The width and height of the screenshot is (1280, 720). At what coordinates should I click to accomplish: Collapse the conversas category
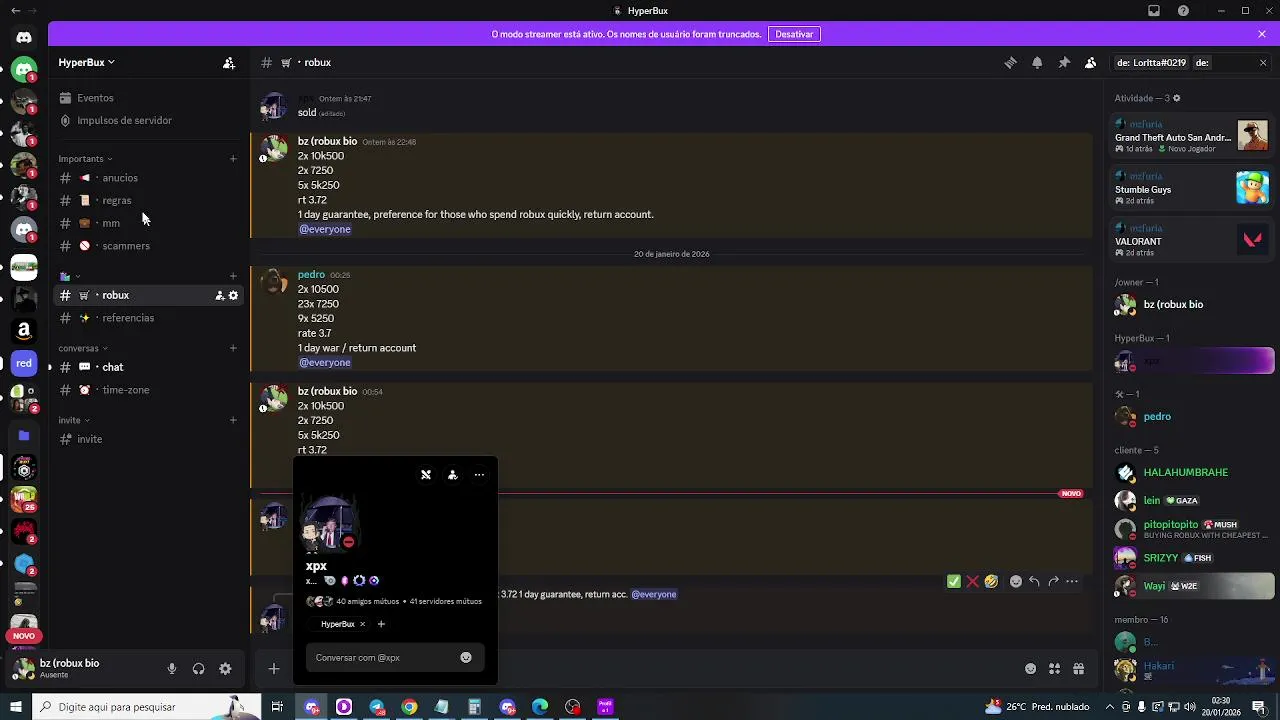point(83,349)
